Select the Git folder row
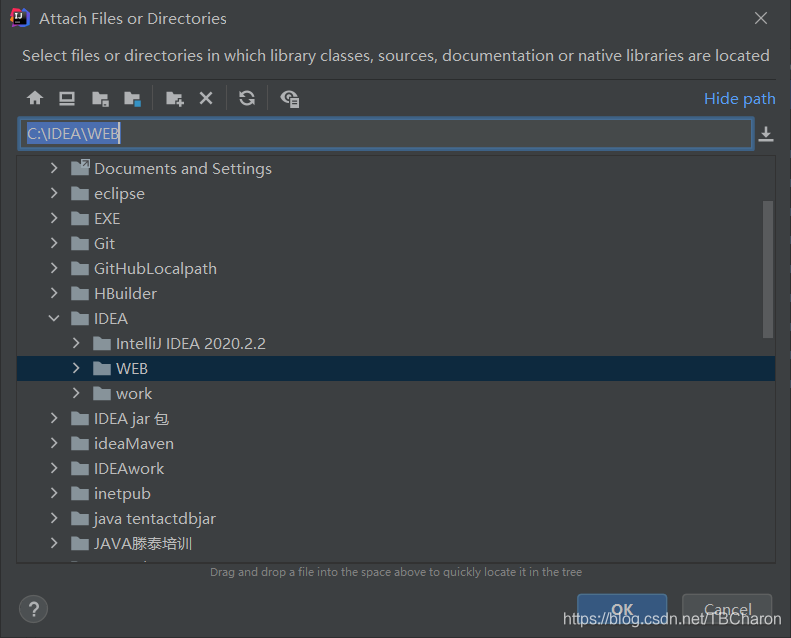 click(x=396, y=243)
